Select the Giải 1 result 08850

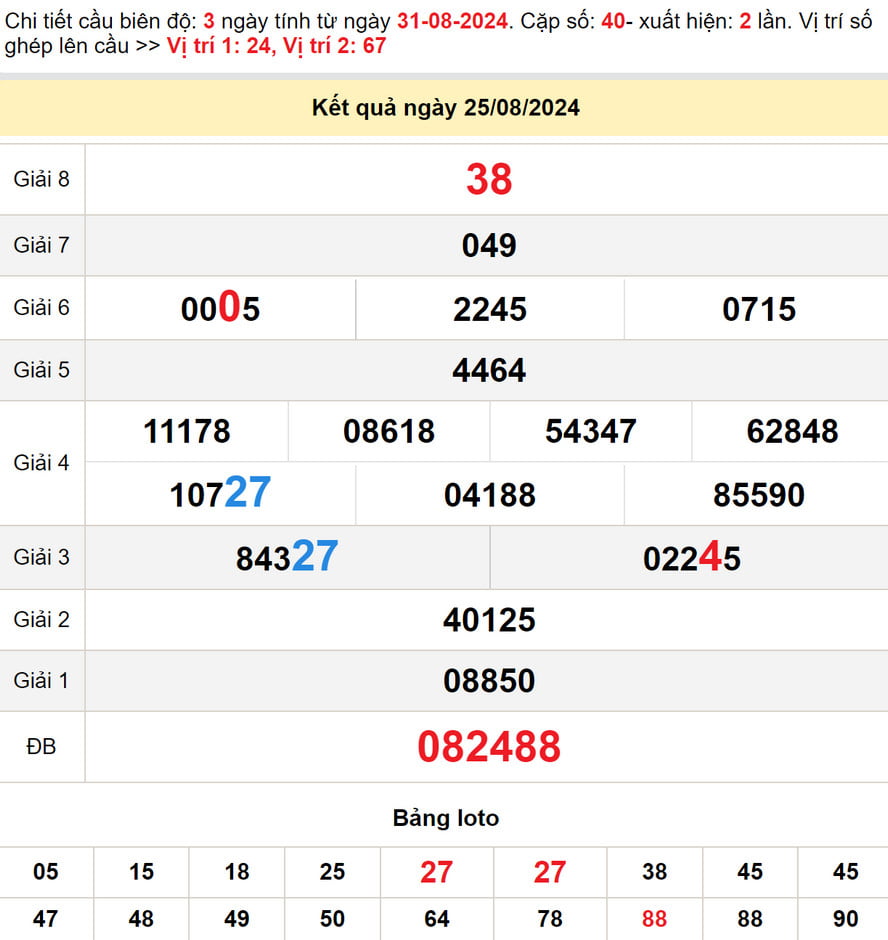pyautogui.click(x=489, y=681)
